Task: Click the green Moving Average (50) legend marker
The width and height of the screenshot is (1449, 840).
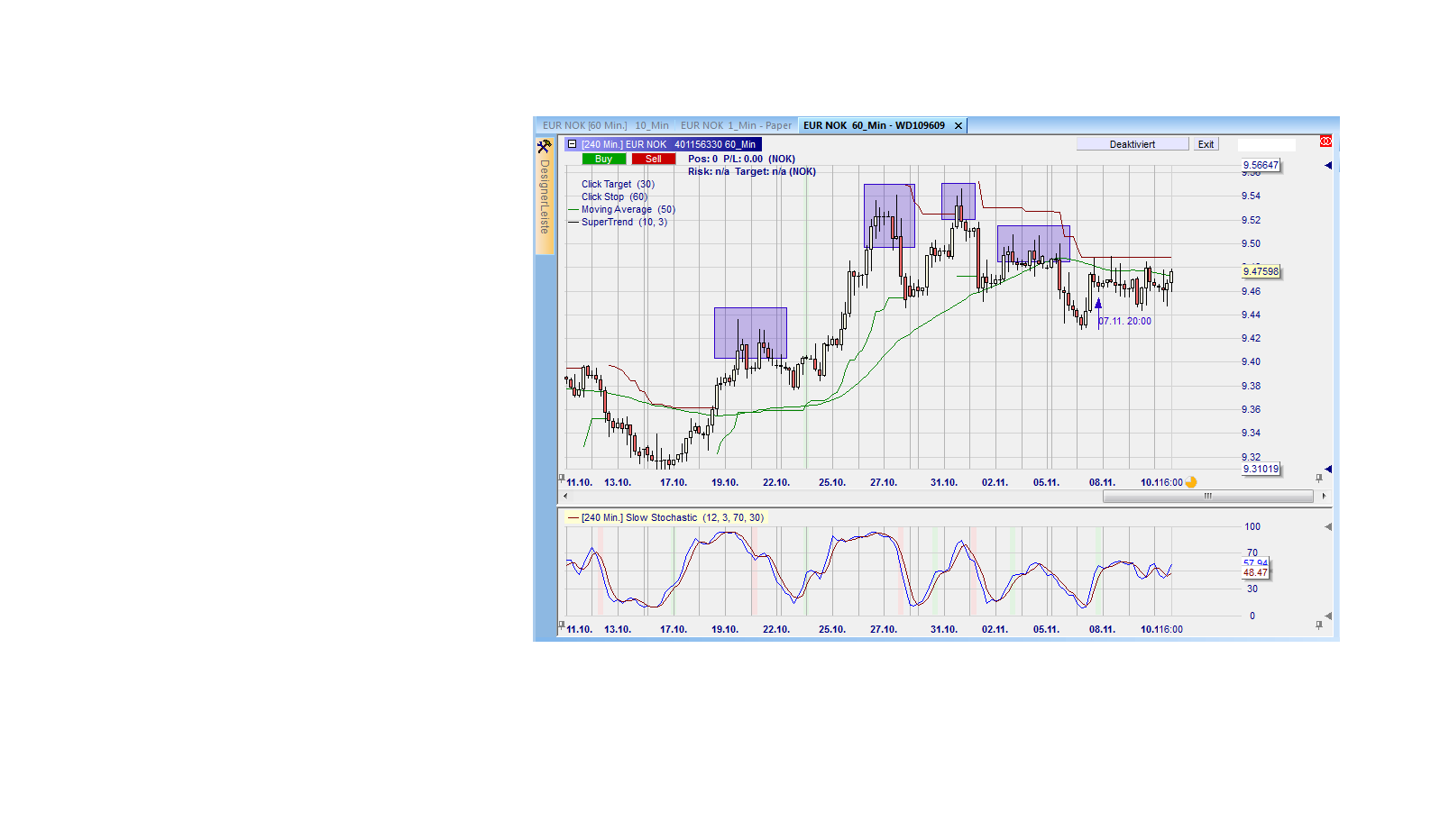Action: point(574,209)
